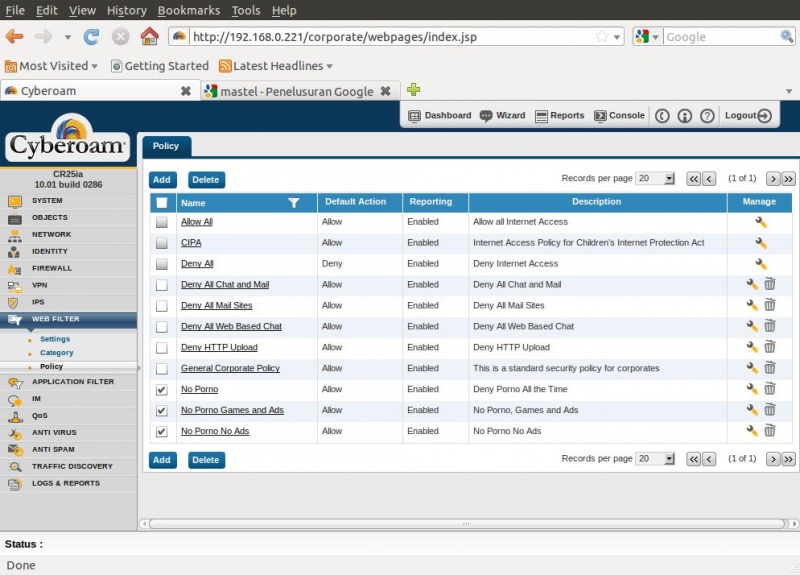This screenshot has width=800, height=575.
Task: Click wrench icon for Allow All policy
Action: pyautogui.click(x=761, y=222)
